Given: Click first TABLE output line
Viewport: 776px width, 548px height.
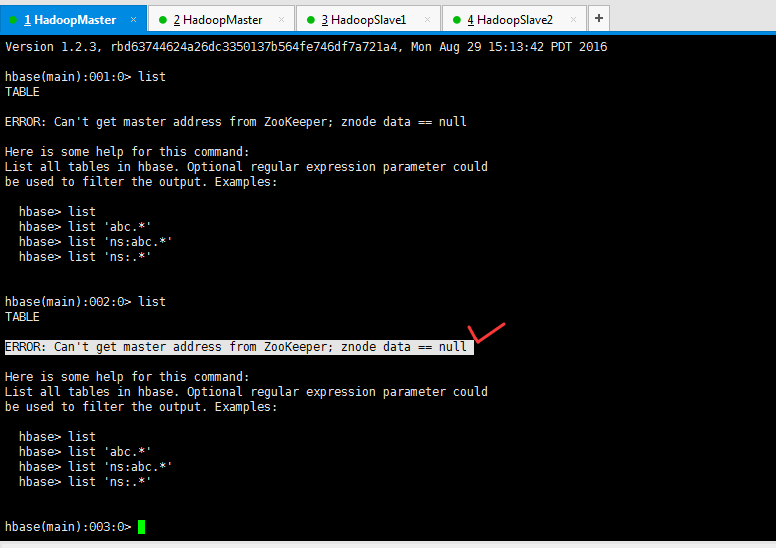Looking at the screenshot, I should [x=22, y=92].
